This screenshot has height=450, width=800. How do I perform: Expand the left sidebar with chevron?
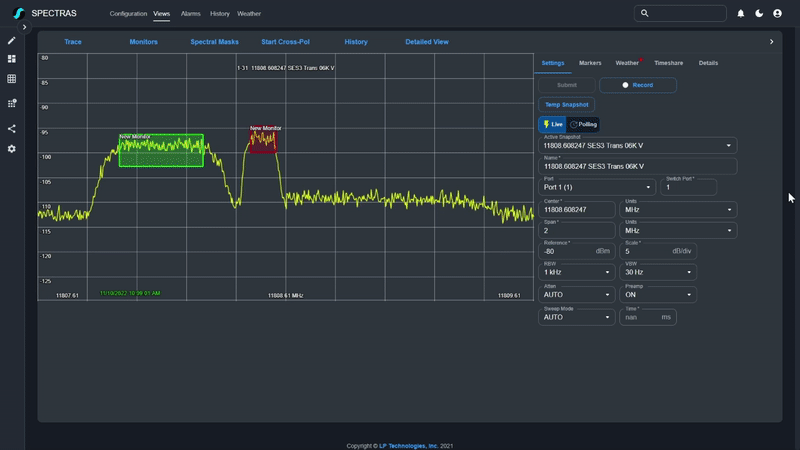24,27
